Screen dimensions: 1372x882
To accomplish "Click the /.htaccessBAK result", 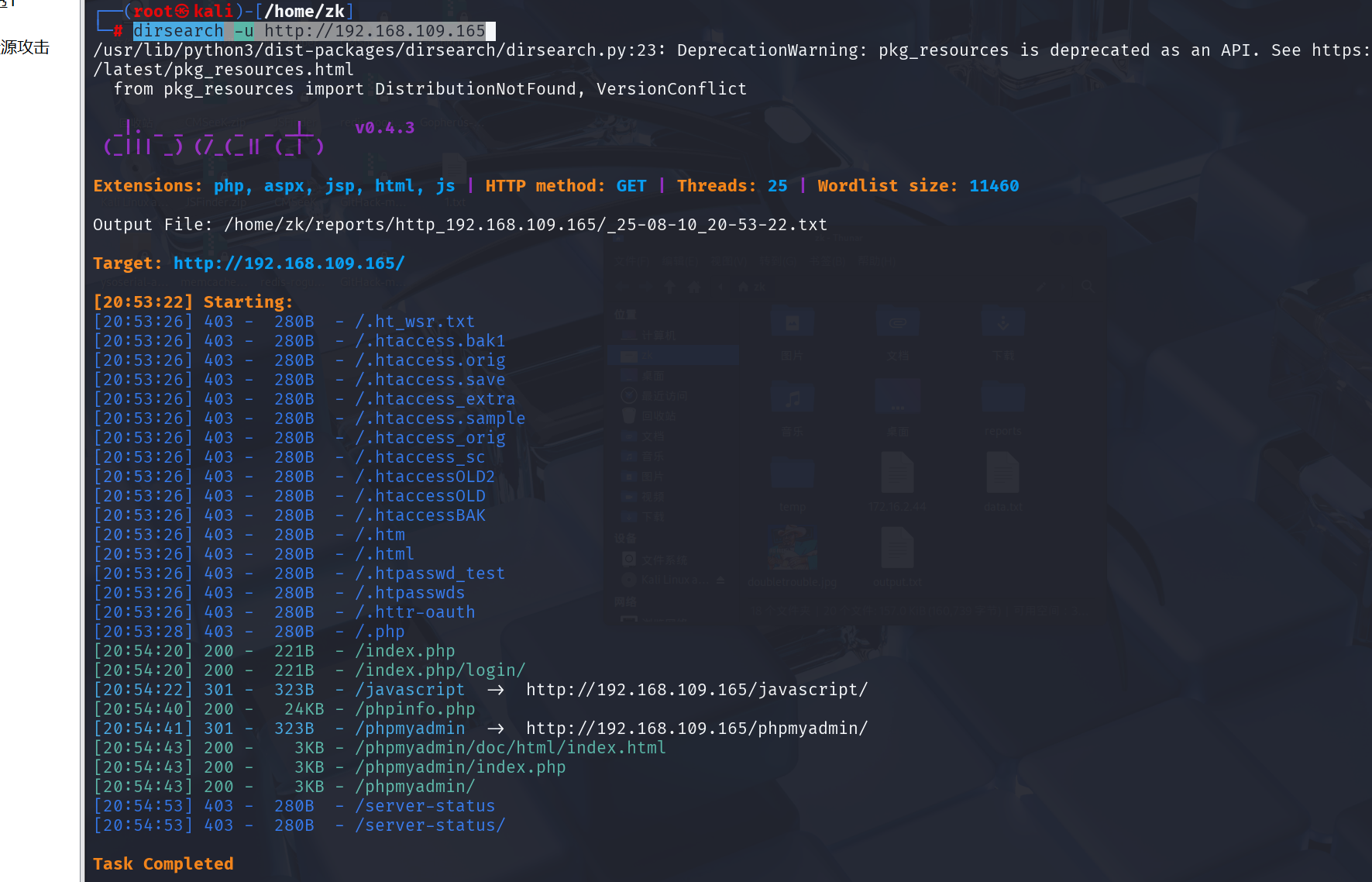I will pyautogui.click(x=420, y=515).
